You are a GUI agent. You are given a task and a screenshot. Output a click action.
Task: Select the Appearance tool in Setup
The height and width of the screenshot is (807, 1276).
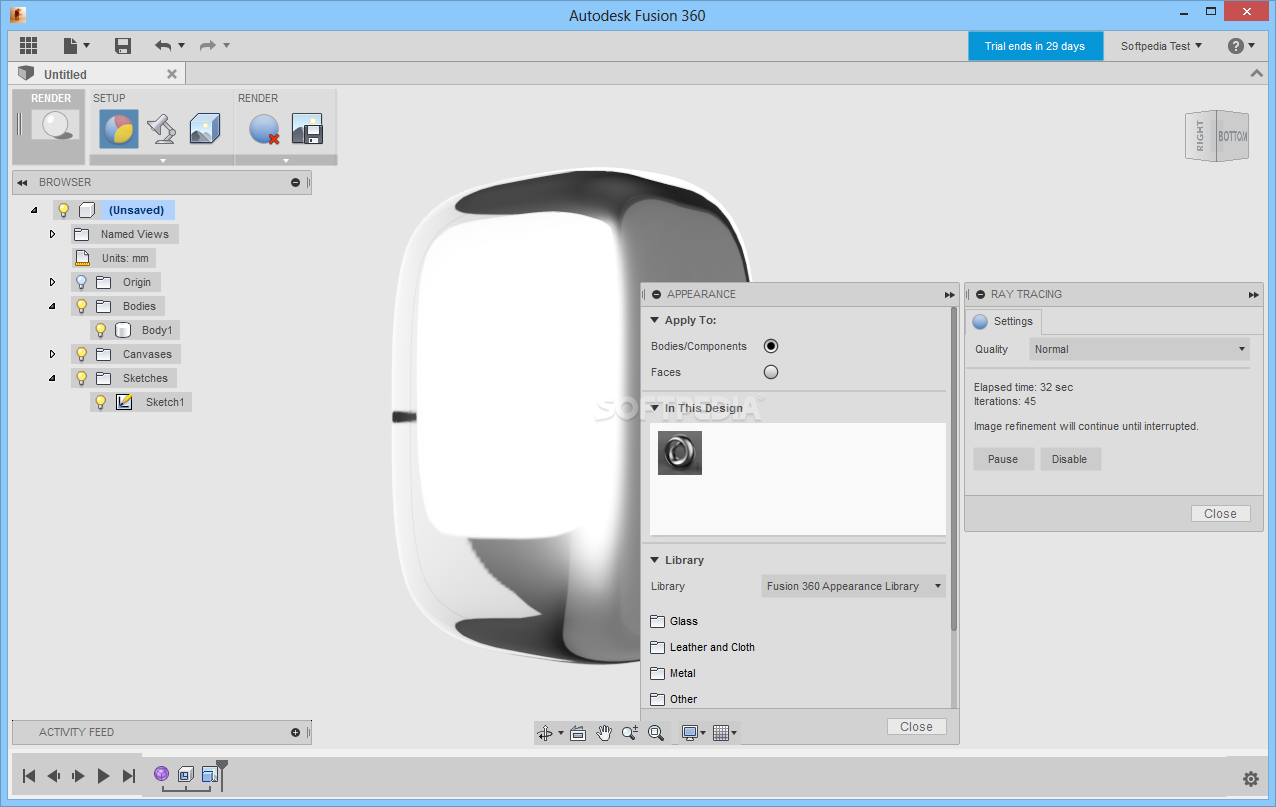[118, 129]
